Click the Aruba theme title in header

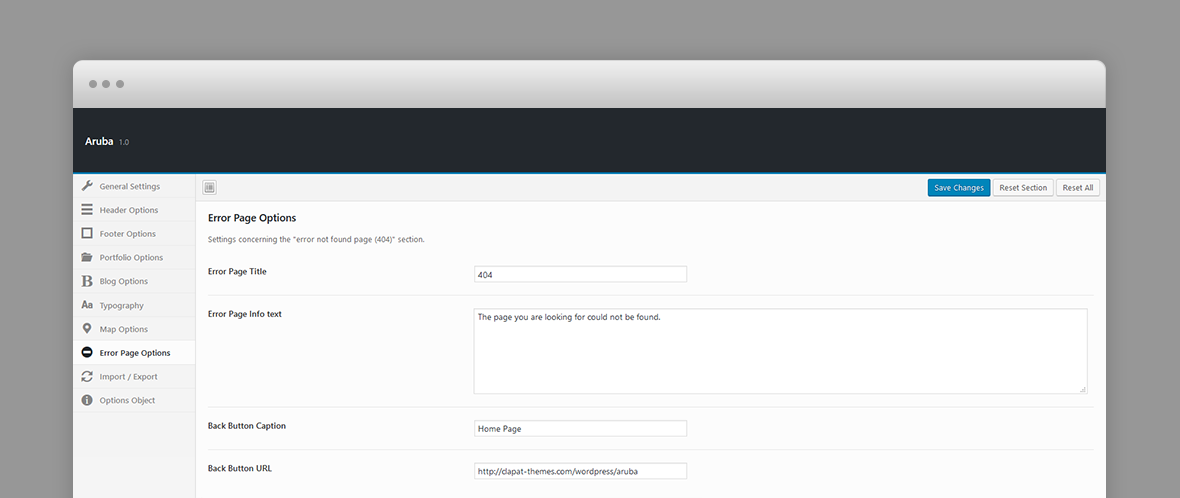click(x=99, y=141)
